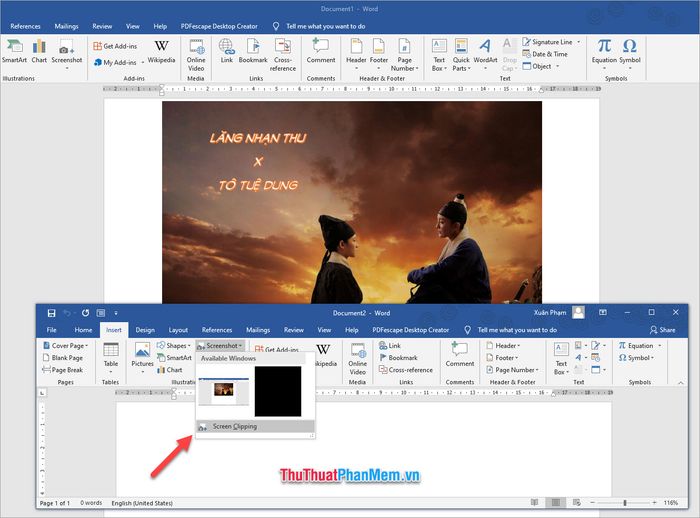Click the Link icon in Document1 ribbon

(226, 51)
